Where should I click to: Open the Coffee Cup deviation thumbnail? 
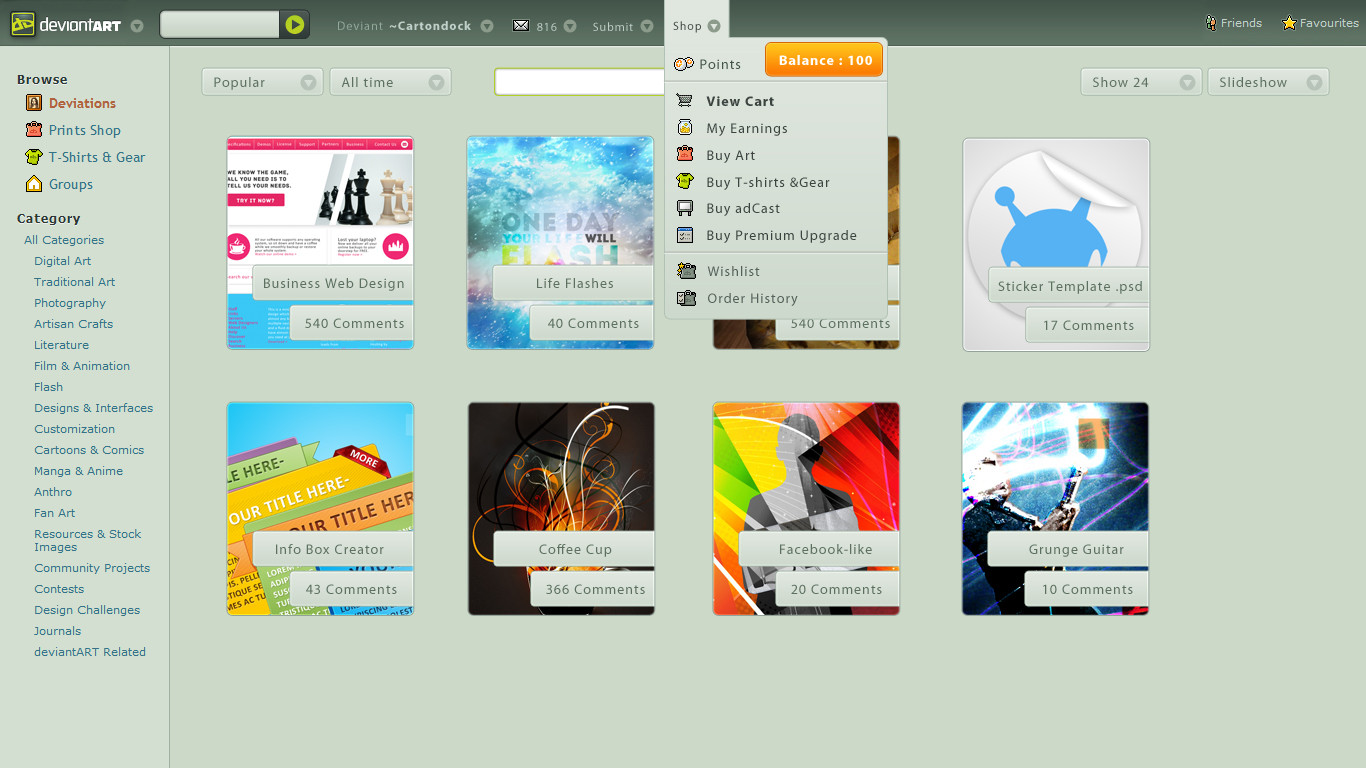(561, 508)
